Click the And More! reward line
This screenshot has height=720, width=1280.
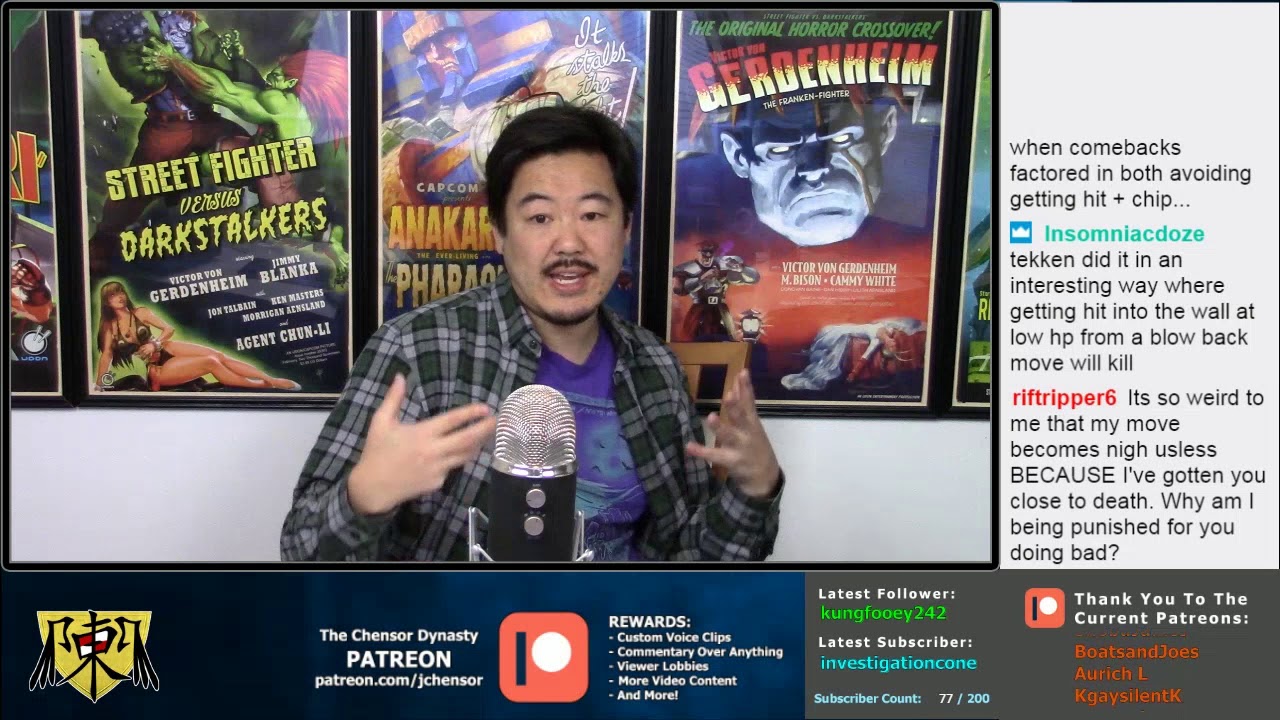(644, 695)
